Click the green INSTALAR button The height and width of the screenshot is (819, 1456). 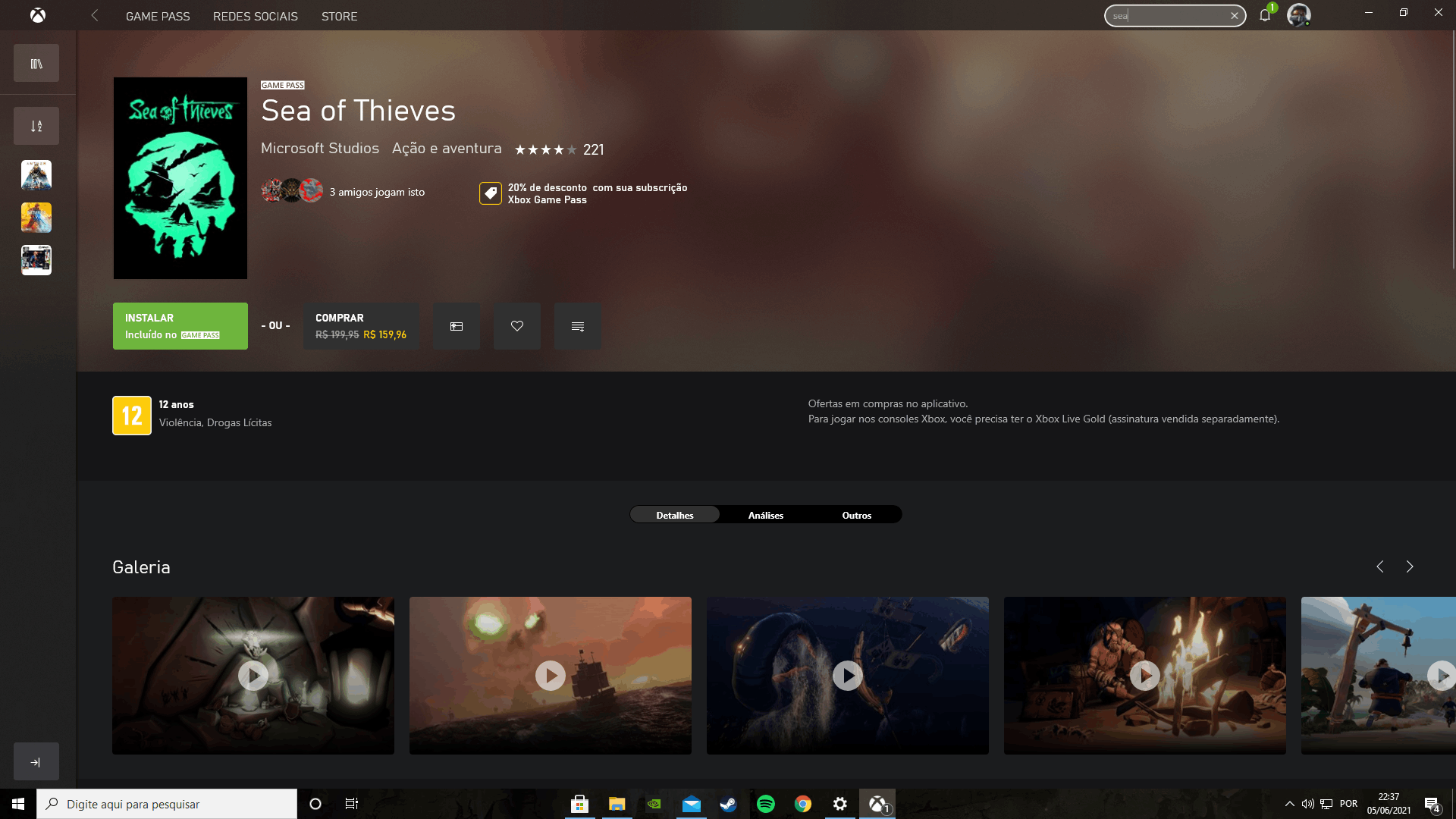[x=180, y=326]
